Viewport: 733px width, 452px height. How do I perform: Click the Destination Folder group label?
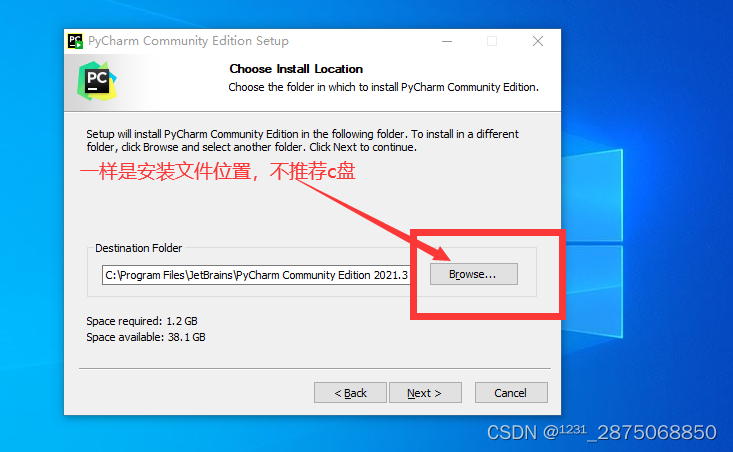(x=138, y=248)
